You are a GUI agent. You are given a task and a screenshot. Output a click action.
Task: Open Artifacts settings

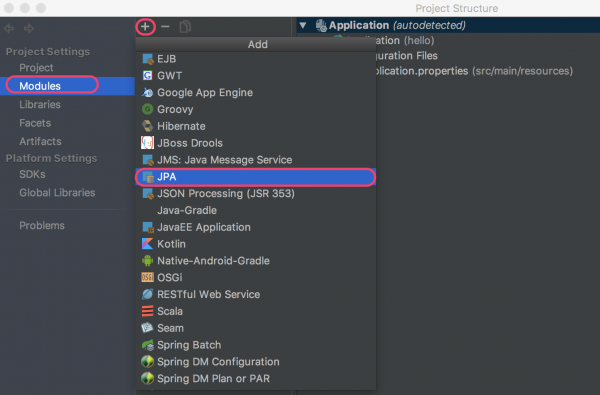point(40,141)
